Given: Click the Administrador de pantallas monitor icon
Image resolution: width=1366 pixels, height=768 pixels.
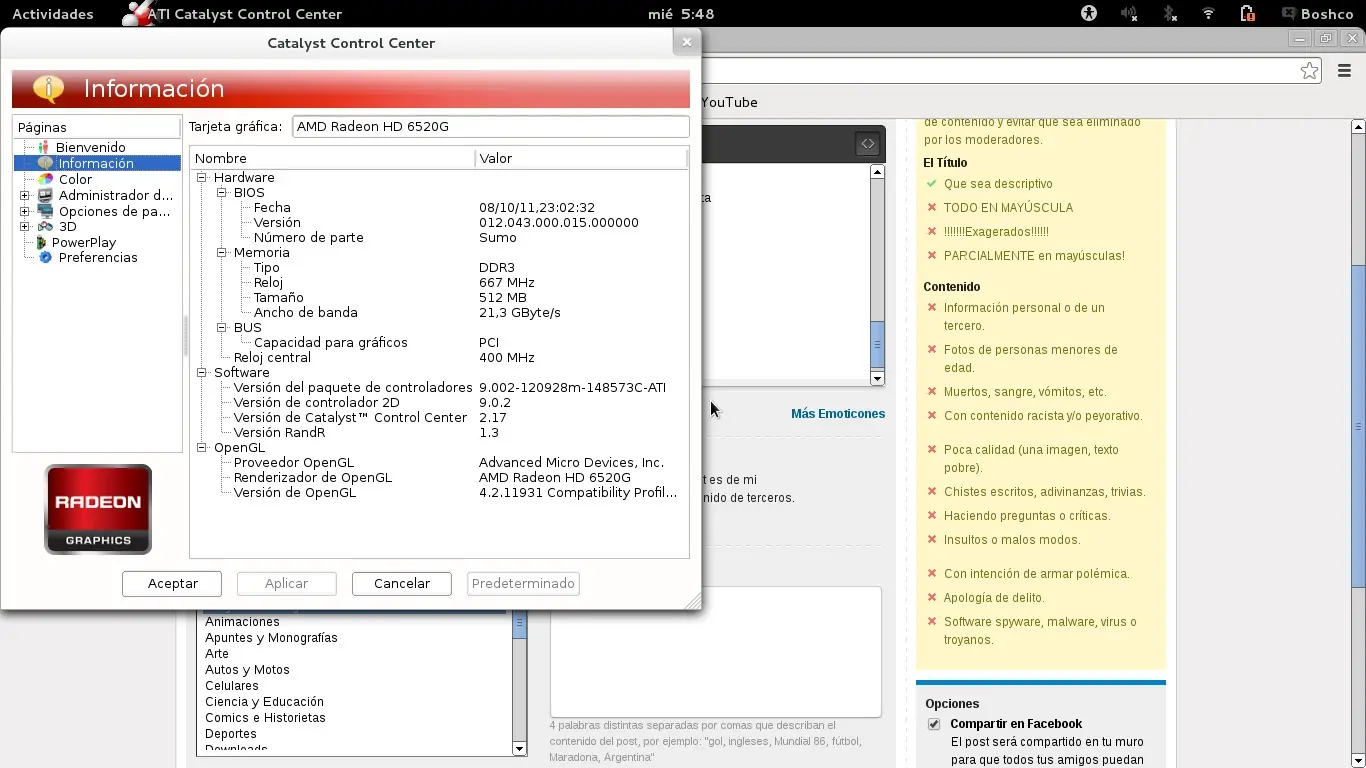Looking at the screenshot, I should coord(45,195).
